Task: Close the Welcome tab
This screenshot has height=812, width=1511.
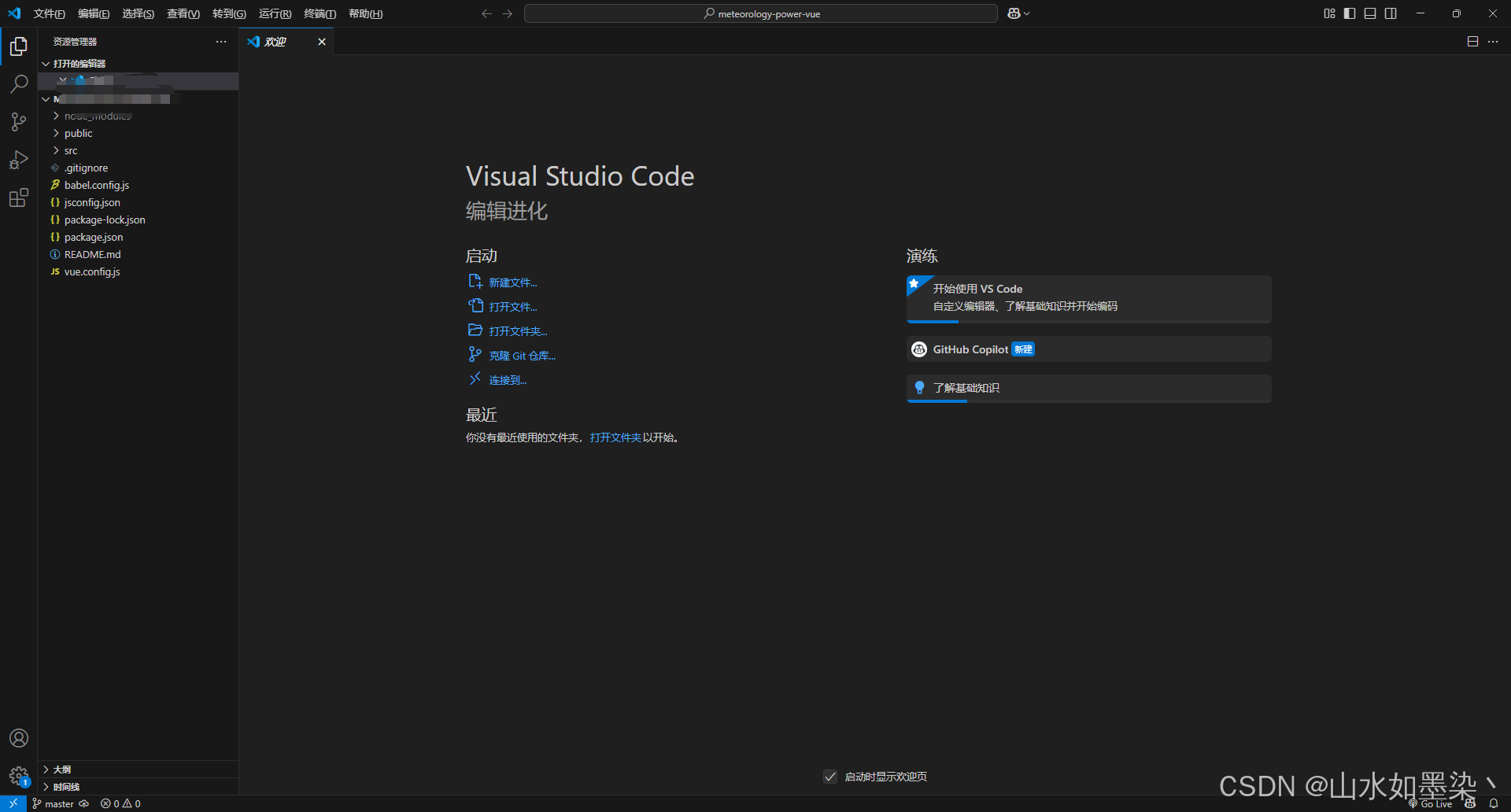Action: [322, 42]
